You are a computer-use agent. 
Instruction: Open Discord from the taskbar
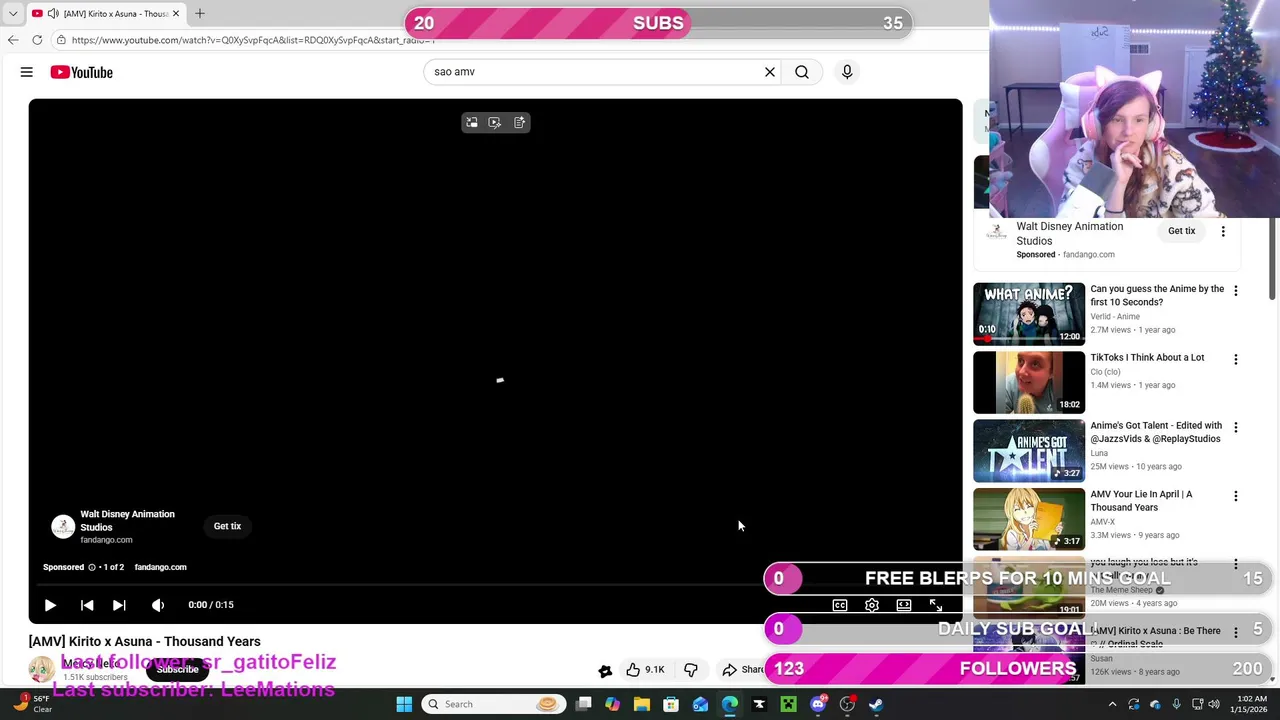tap(818, 704)
